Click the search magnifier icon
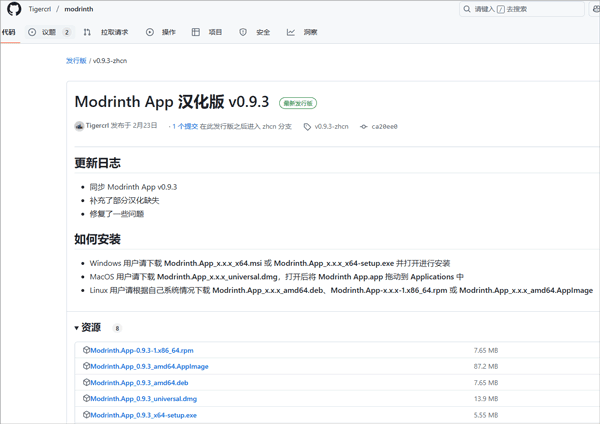The image size is (600, 424). click(x=466, y=9)
